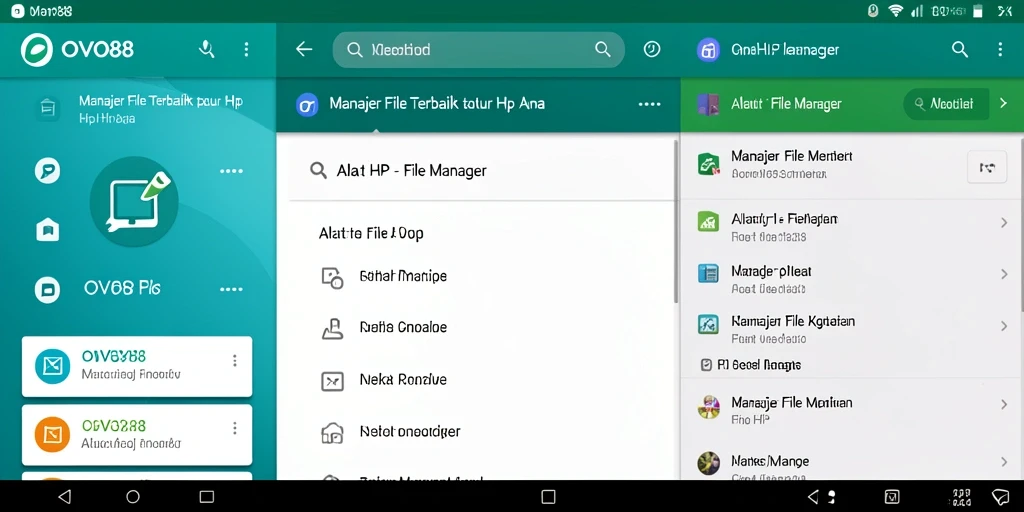
Task: Tap the magnifier at search field's right end
Action: tap(602, 50)
